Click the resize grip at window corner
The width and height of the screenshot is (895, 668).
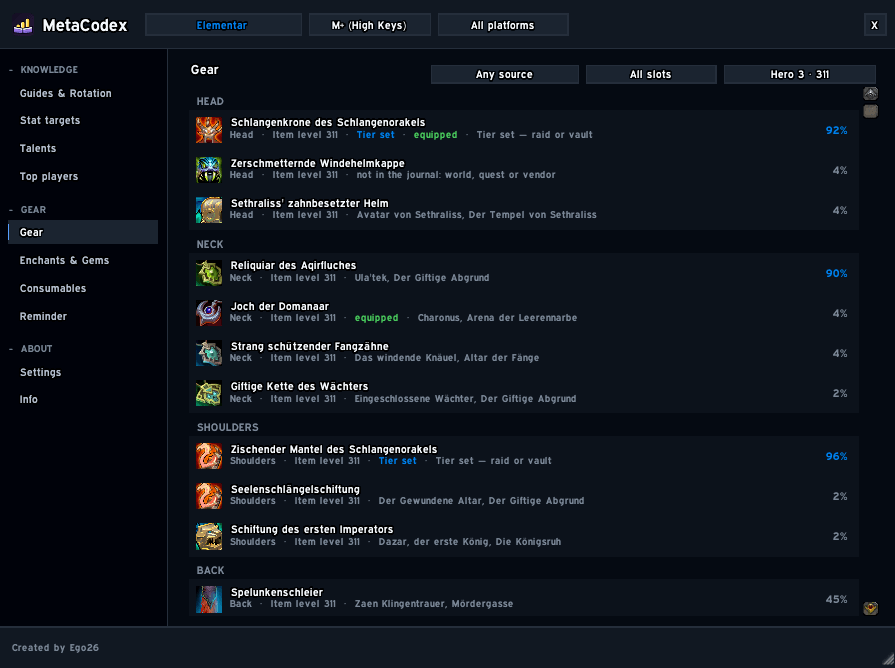(888, 661)
